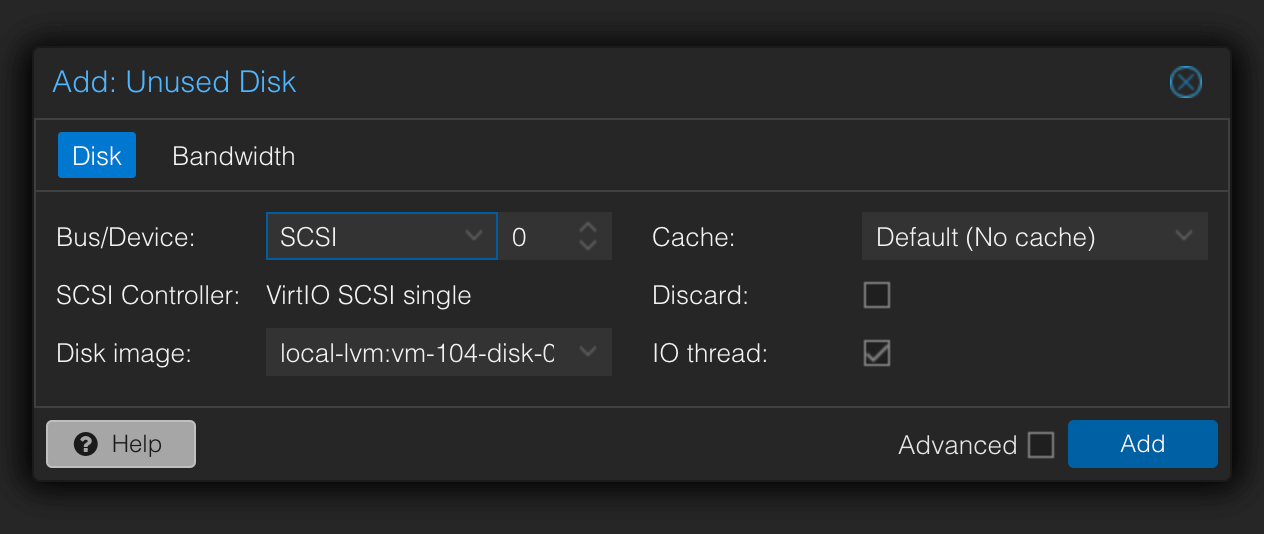Open the Bus/Device SCSI combo box
The height and width of the screenshot is (534, 1264).
[x=370, y=237]
